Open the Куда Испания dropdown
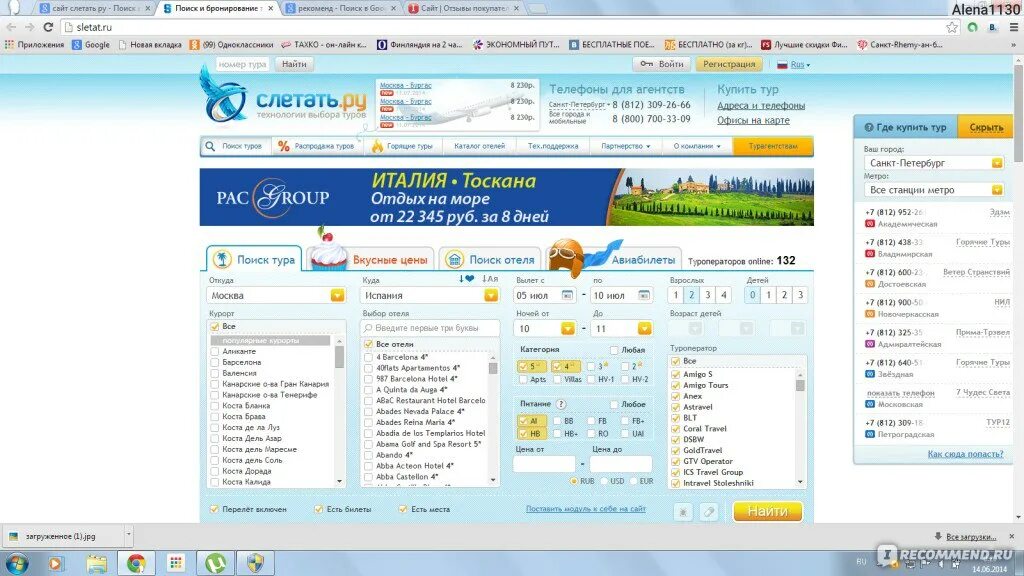Viewport: 1024px width, 576px height. coord(491,295)
